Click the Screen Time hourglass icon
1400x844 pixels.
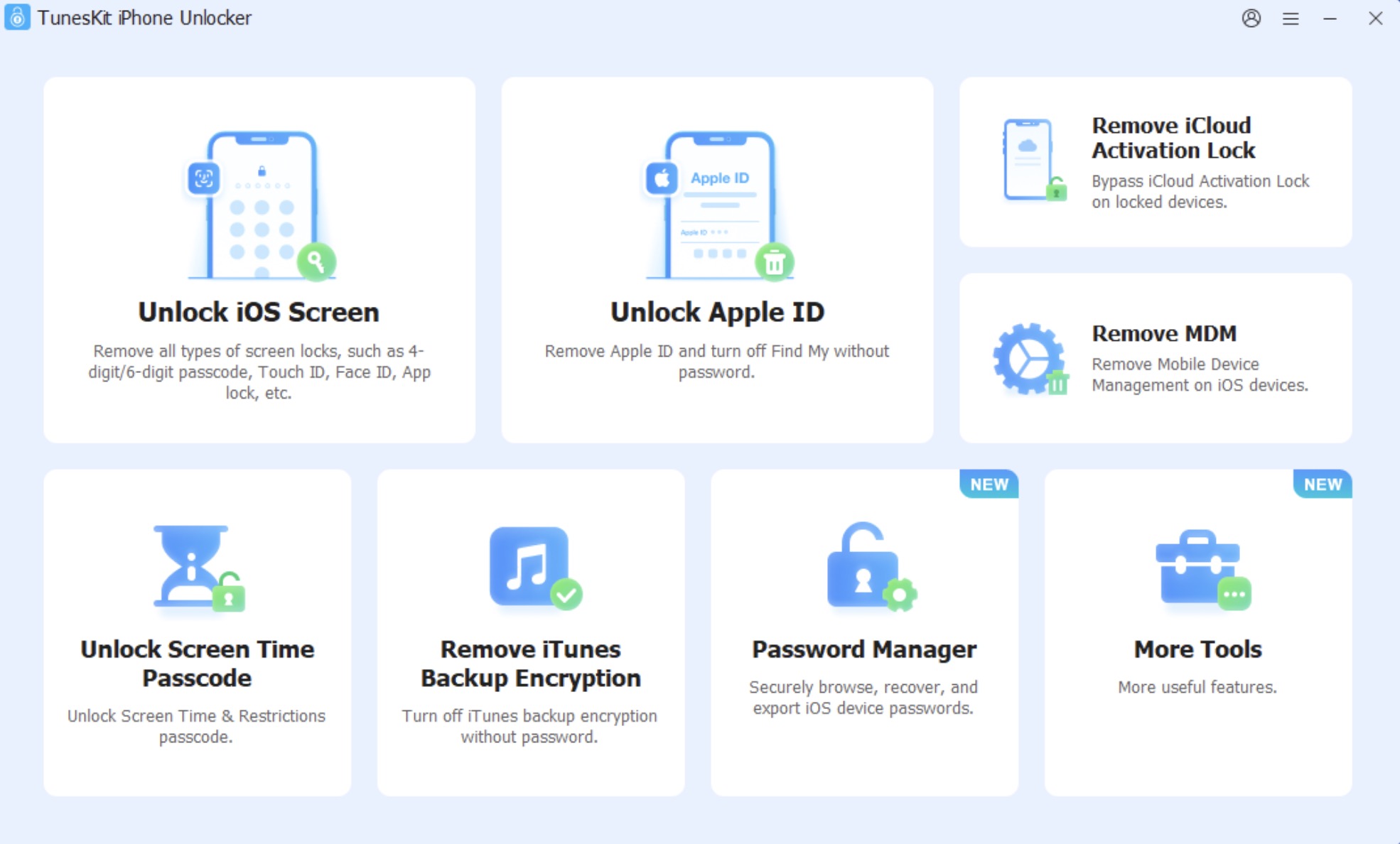tap(198, 568)
